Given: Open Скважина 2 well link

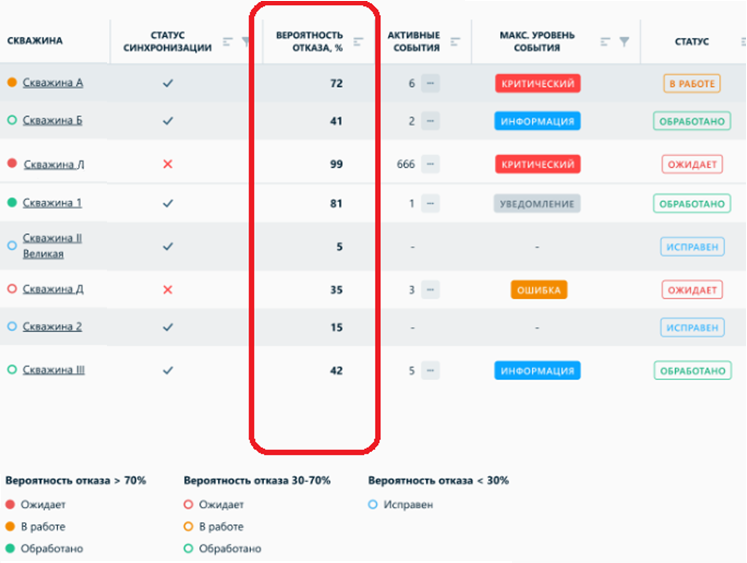Looking at the screenshot, I should pos(52,327).
